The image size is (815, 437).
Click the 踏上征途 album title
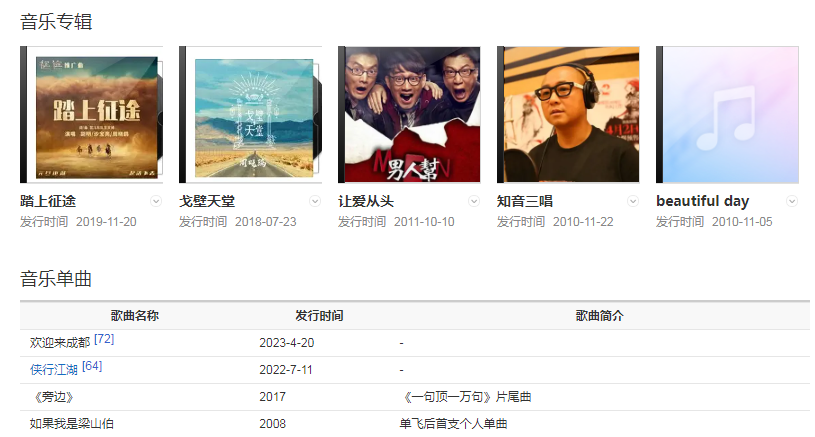coord(48,201)
